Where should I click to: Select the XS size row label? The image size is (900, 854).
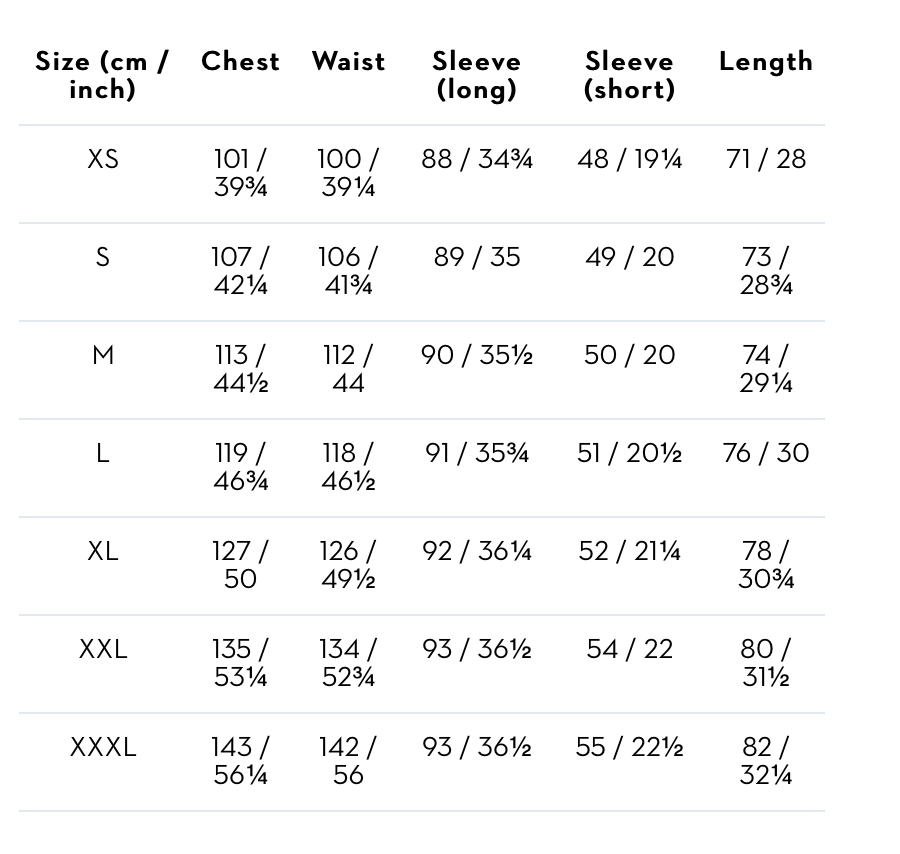[x=103, y=159]
